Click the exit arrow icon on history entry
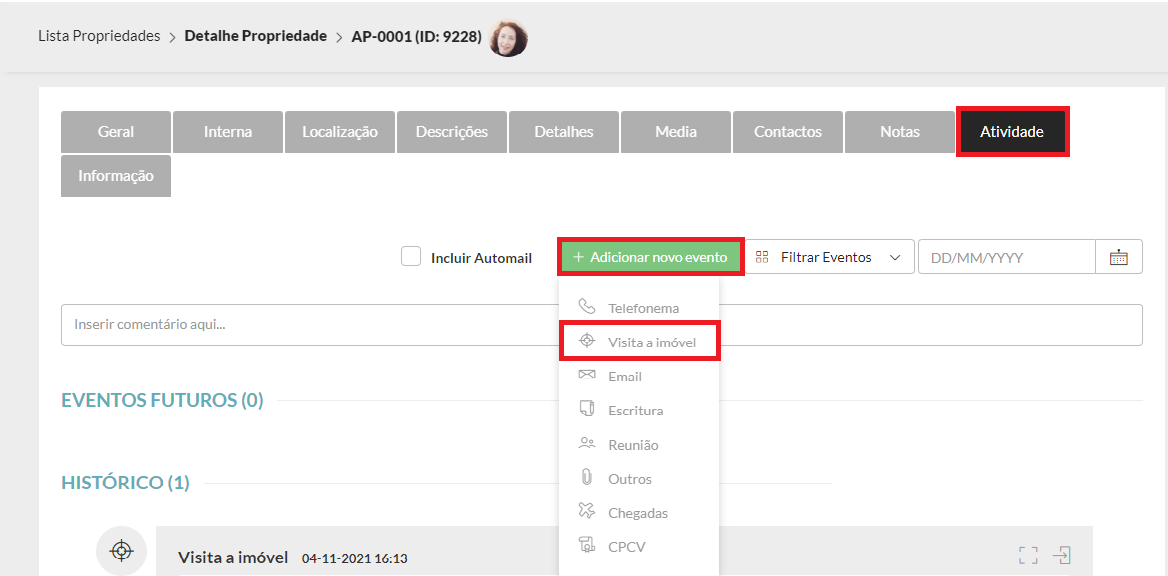This screenshot has width=1168, height=576. 1062,555
